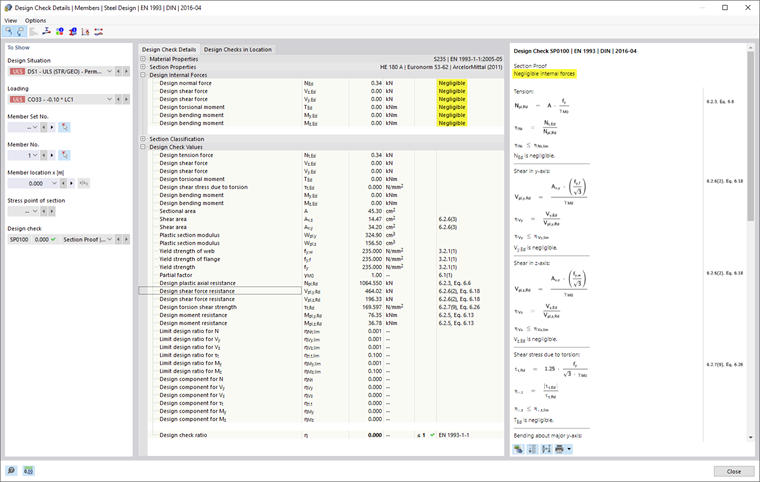Pick member number graphically icon
Viewport: 760px width, 482px height.
64,155
